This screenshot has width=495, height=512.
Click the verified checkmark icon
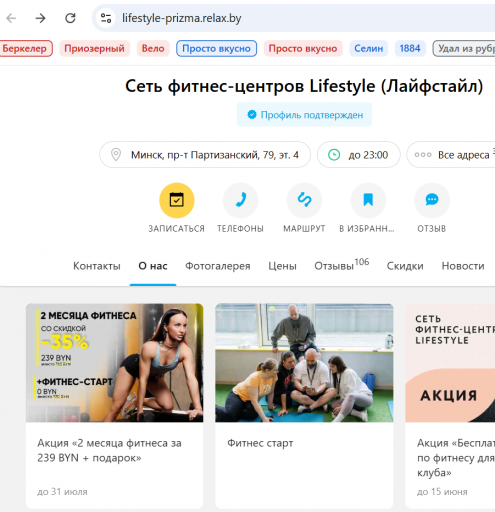click(252, 115)
